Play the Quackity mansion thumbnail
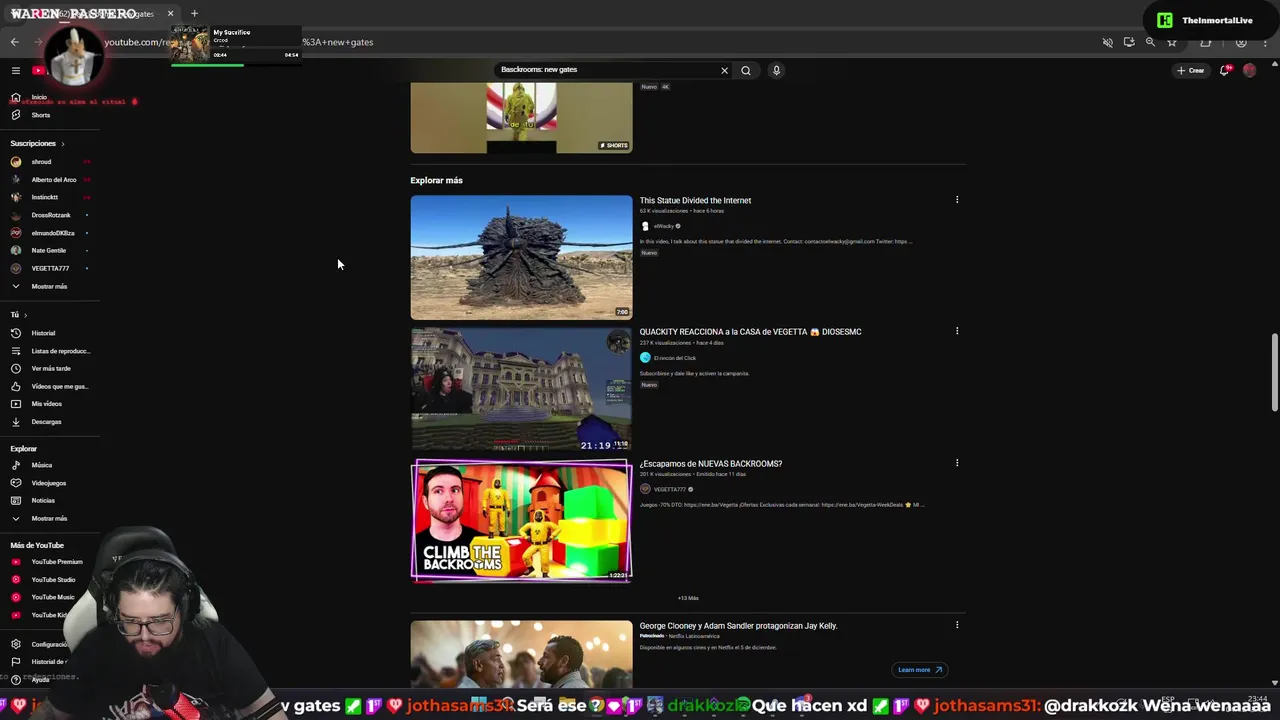 coord(521,389)
